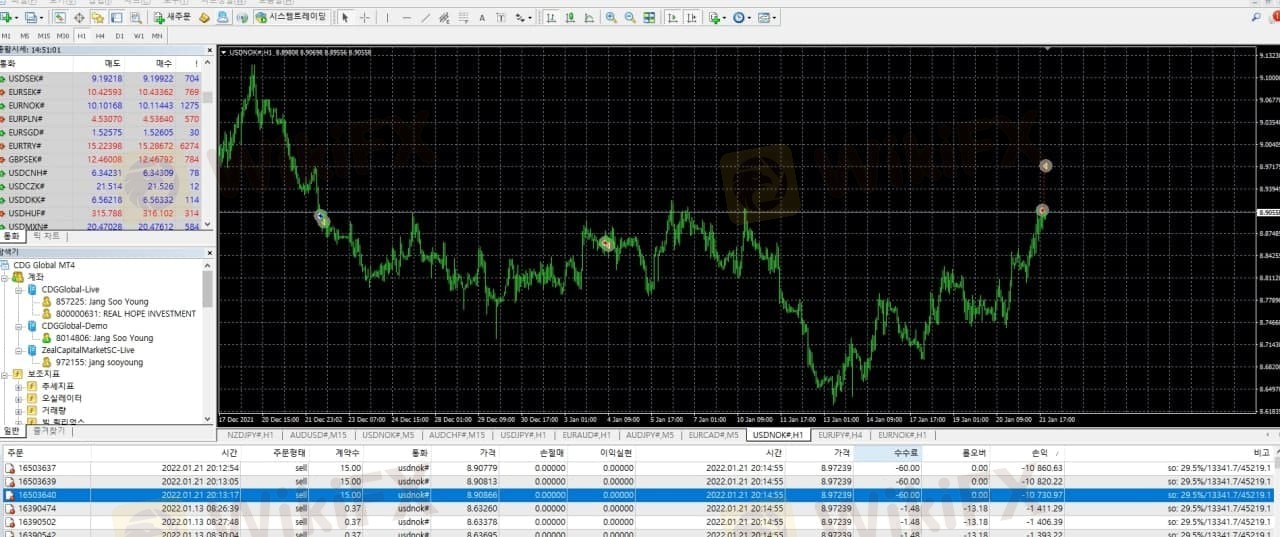This screenshot has width=1280, height=537.
Task: Zoom in on the chart
Action: click(x=611, y=18)
